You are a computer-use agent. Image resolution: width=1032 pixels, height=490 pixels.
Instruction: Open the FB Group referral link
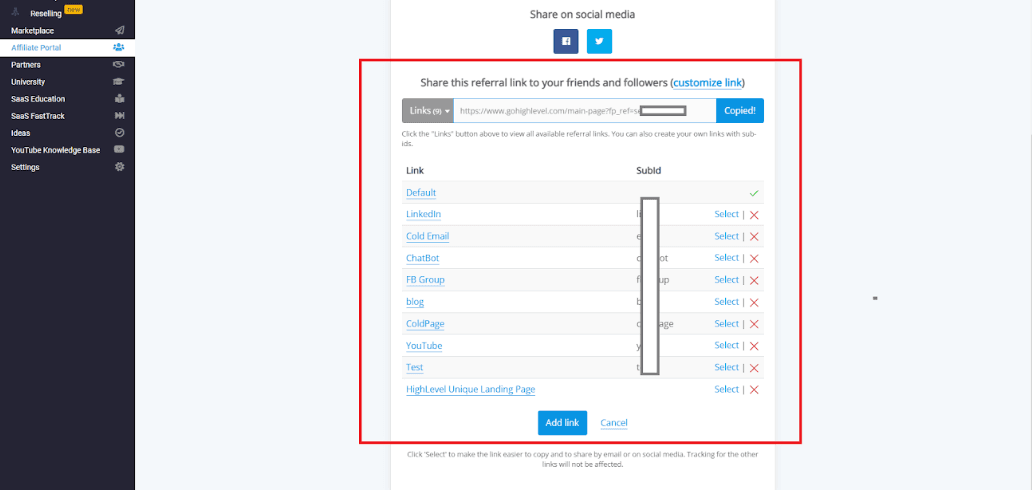pos(425,280)
